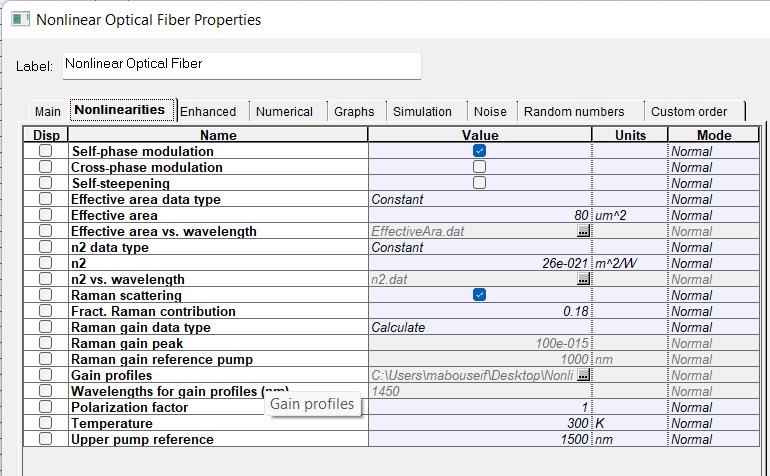Click the window icon in the title bar

coord(21,19)
